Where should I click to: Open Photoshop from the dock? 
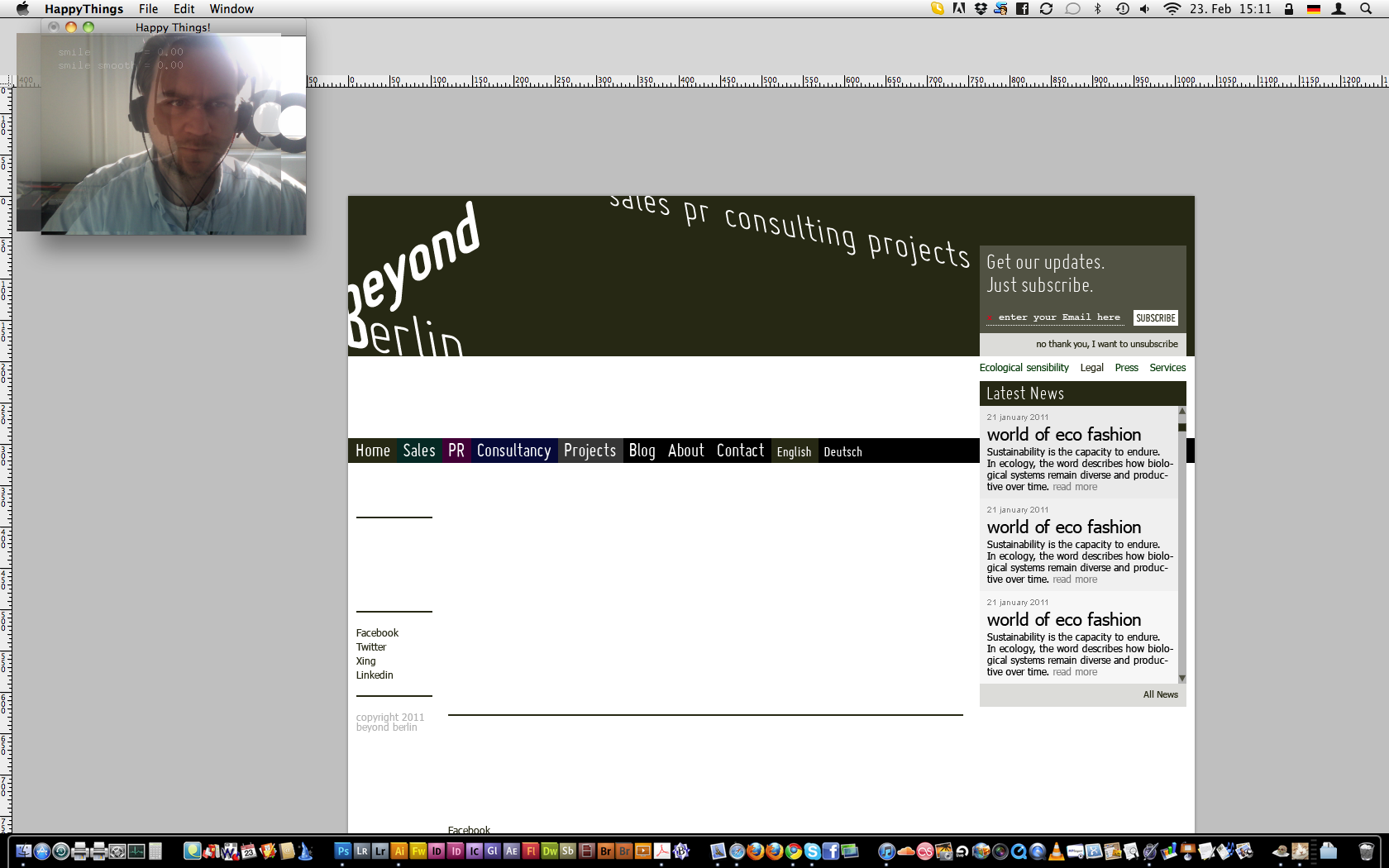pos(343,851)
